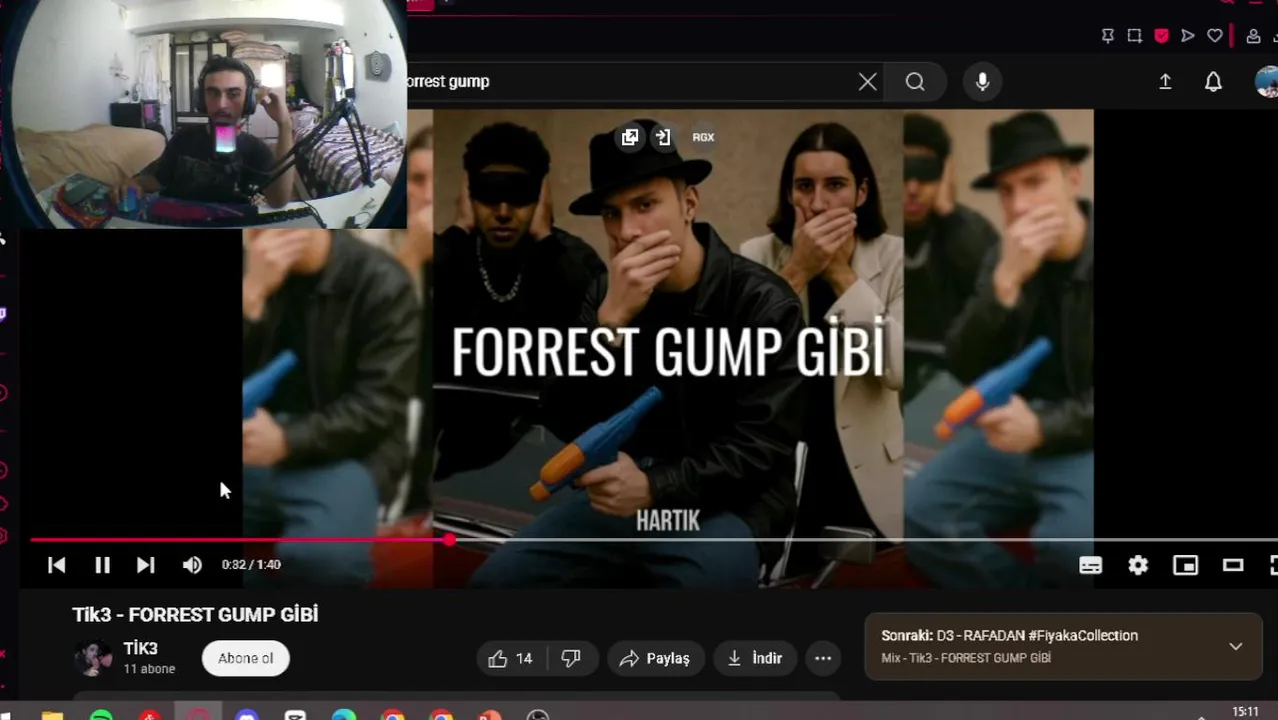Share the video with Paylaş button
This screenshot has width=1278, height=720.
click(655, 658)
